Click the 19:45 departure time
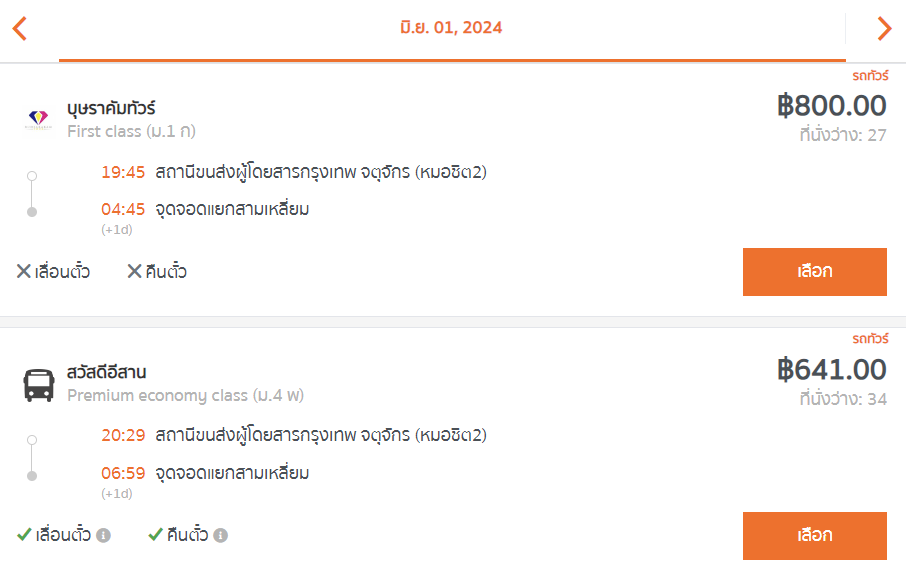 [x=123, y=172]
